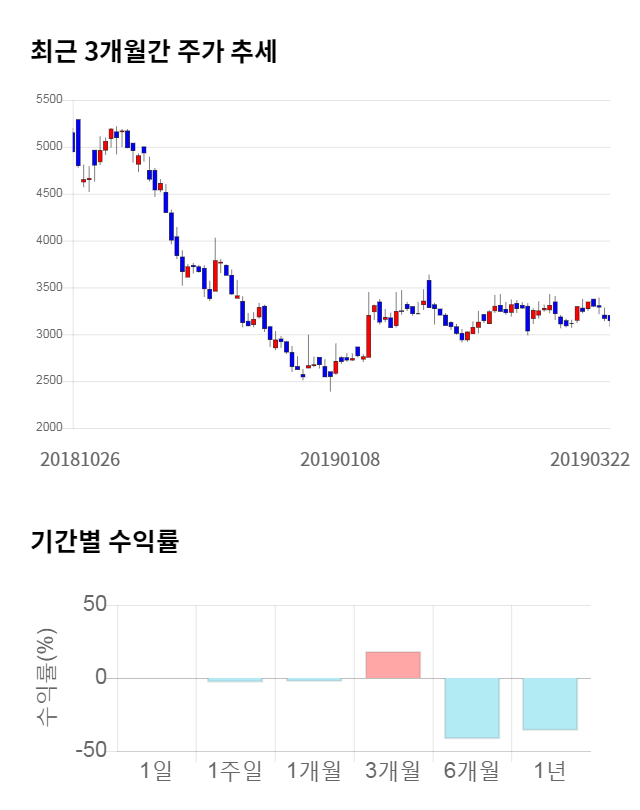
Task: Click the 20190108 date label
Action: coord(341,459)
